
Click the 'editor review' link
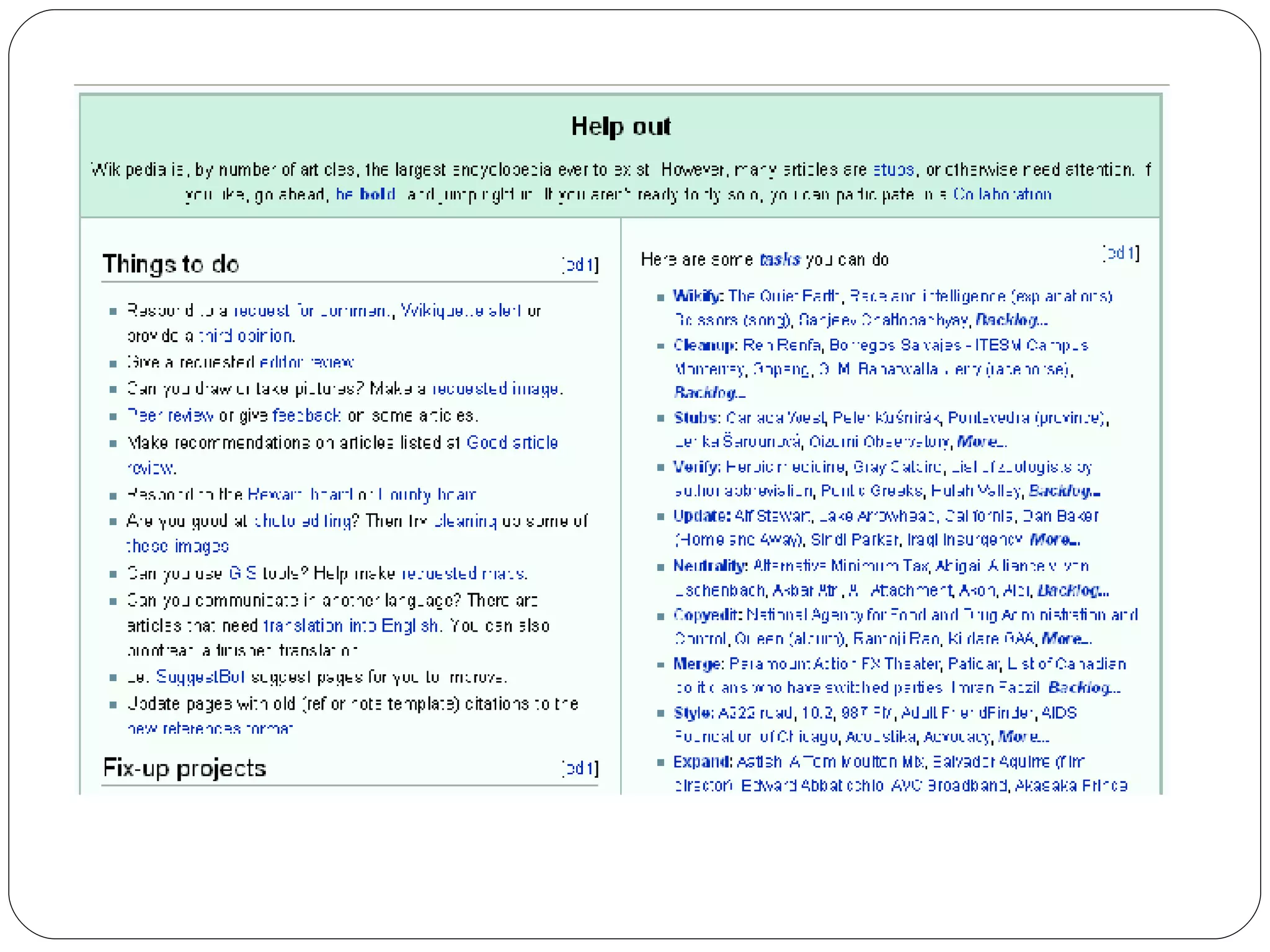tap(307, 362)
